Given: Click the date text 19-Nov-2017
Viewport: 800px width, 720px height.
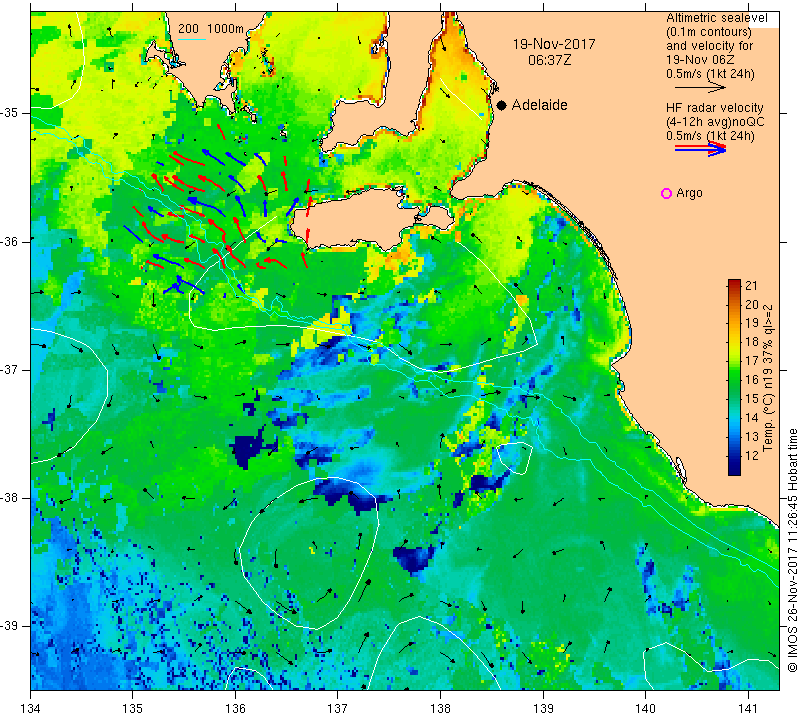Looking at the screenshot, I should 554,44.
